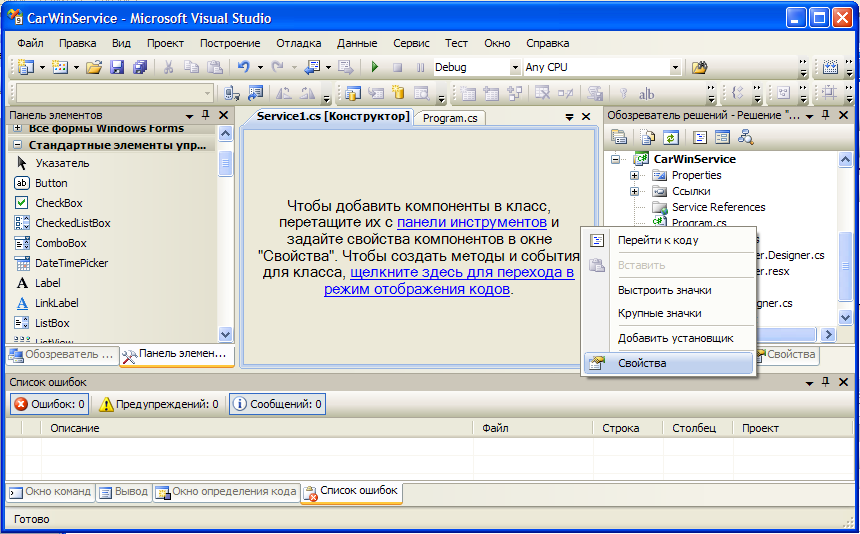Expand the Properties node in solution tree
Viewport: 860px width, 534px height.
pos(634,175)
